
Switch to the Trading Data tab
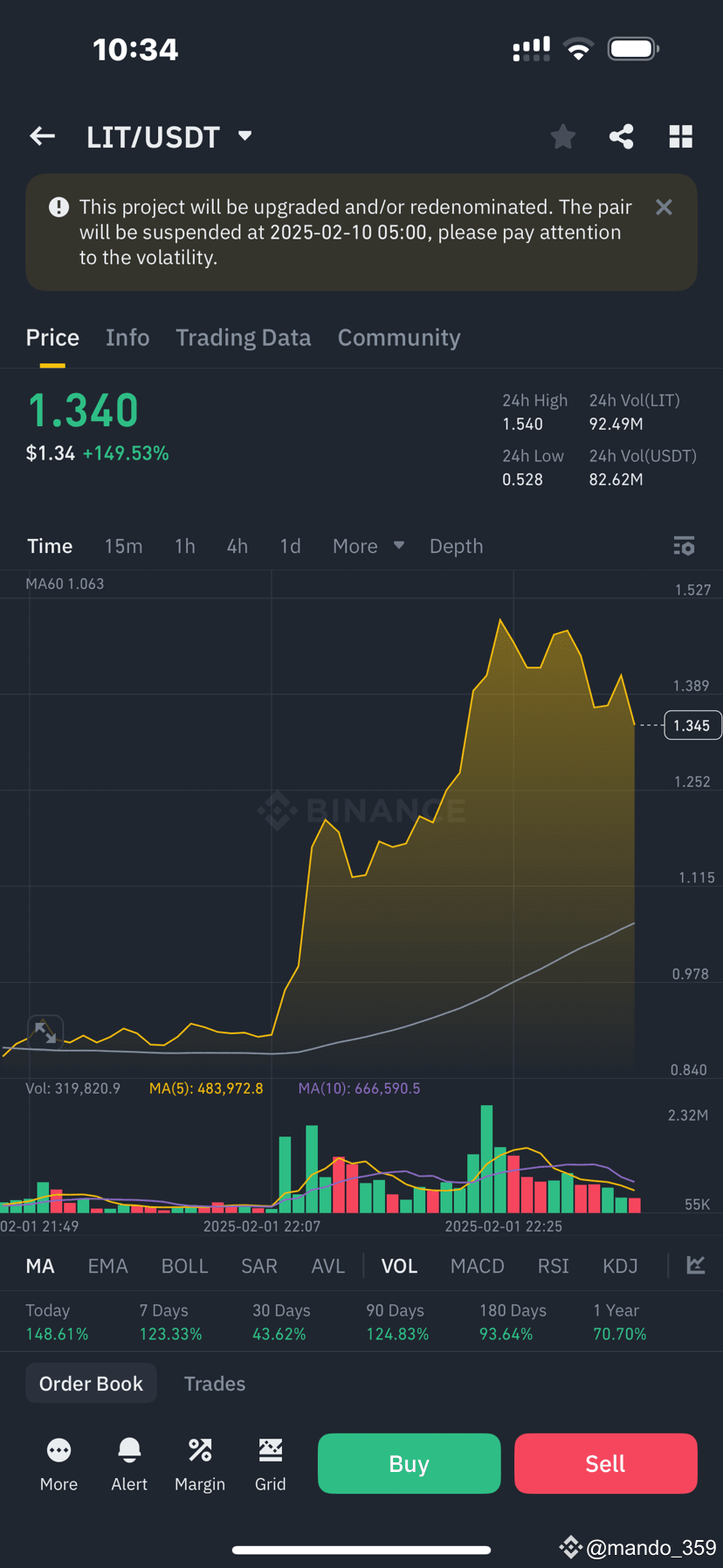(244, 338)
